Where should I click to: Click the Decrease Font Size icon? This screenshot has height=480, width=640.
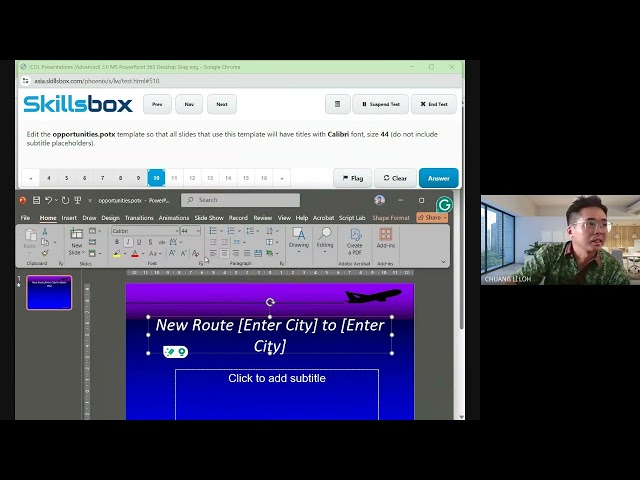tap(184, 253)
